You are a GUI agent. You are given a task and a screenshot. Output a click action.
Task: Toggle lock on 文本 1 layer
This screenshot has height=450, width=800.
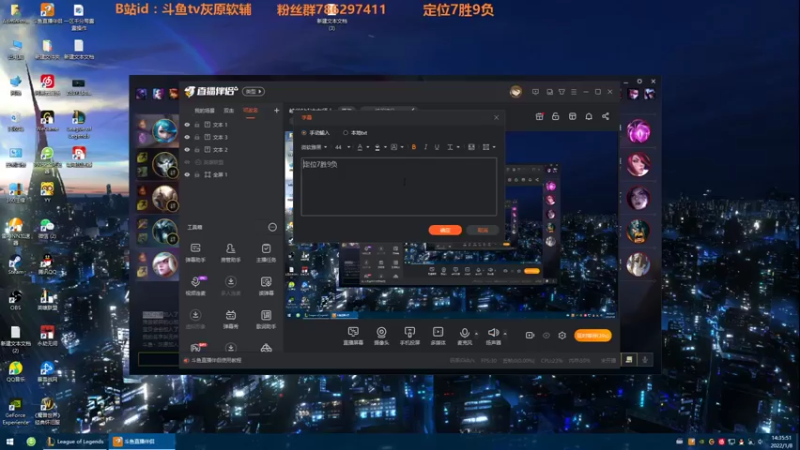click(197, 124)
